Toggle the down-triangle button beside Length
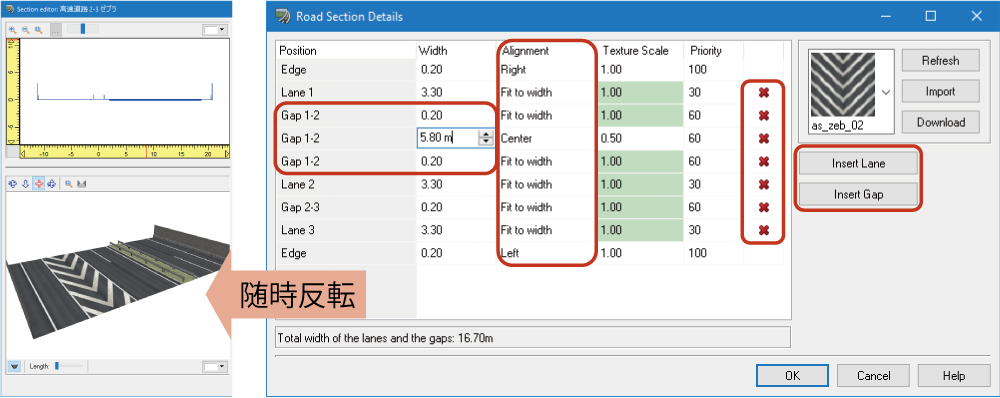Screen dimensions: 1000x398 [15, 366]
